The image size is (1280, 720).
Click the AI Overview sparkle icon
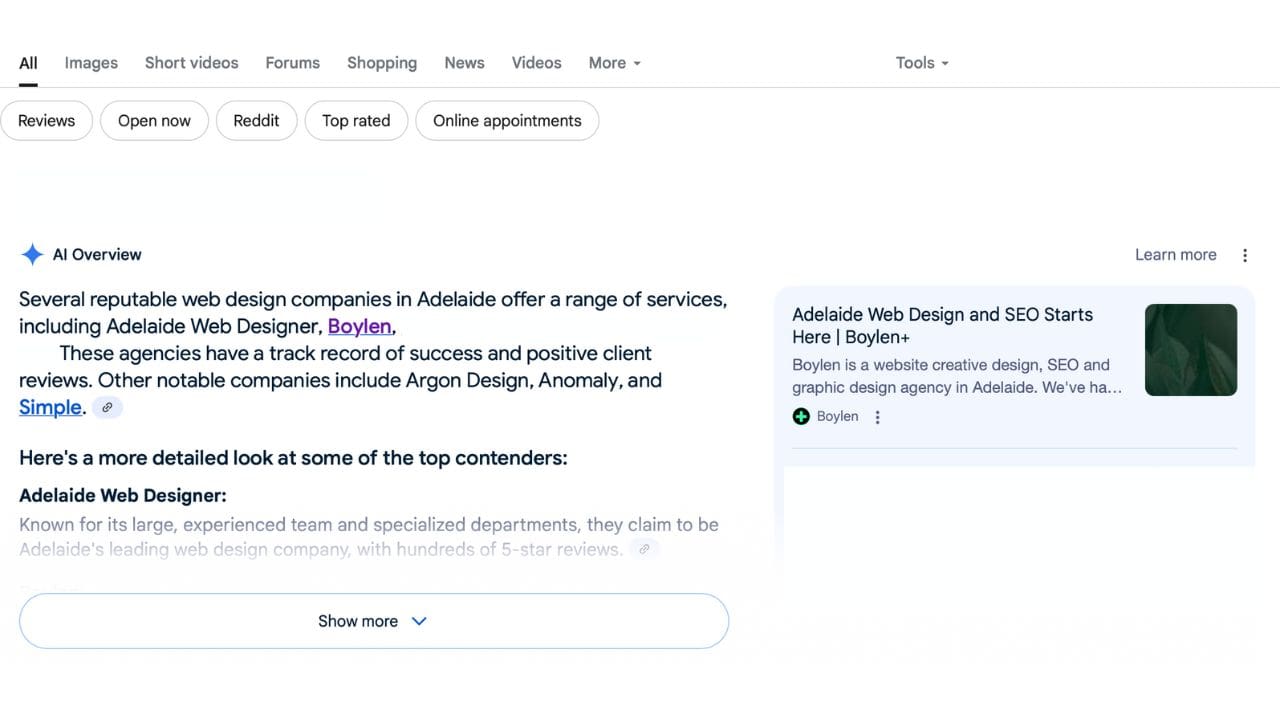coord(32,254)
